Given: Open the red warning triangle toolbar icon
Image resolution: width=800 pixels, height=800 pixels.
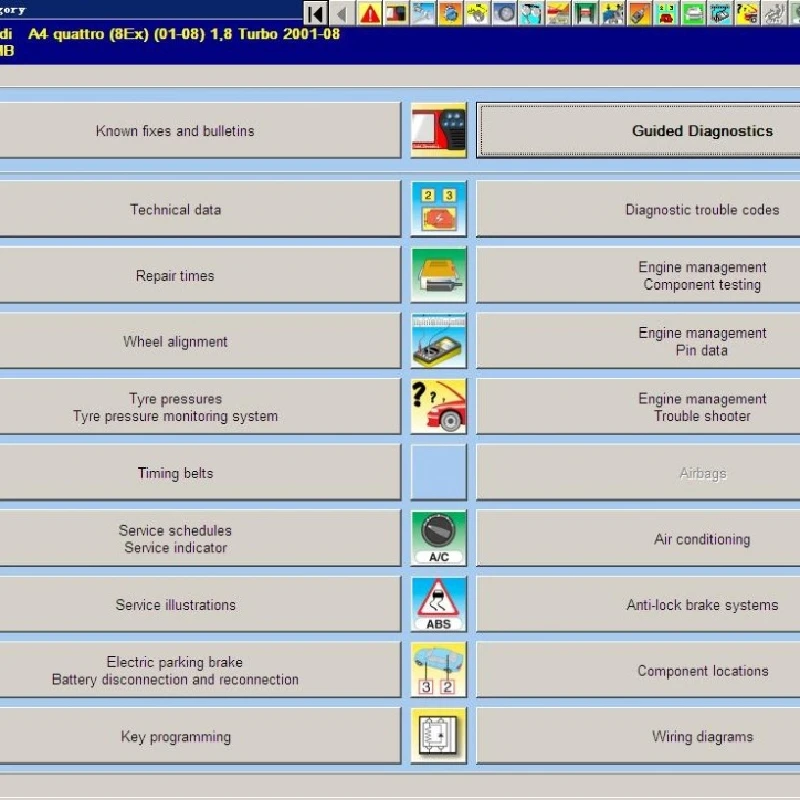Looking at the screenshot, I should point(370,13).
